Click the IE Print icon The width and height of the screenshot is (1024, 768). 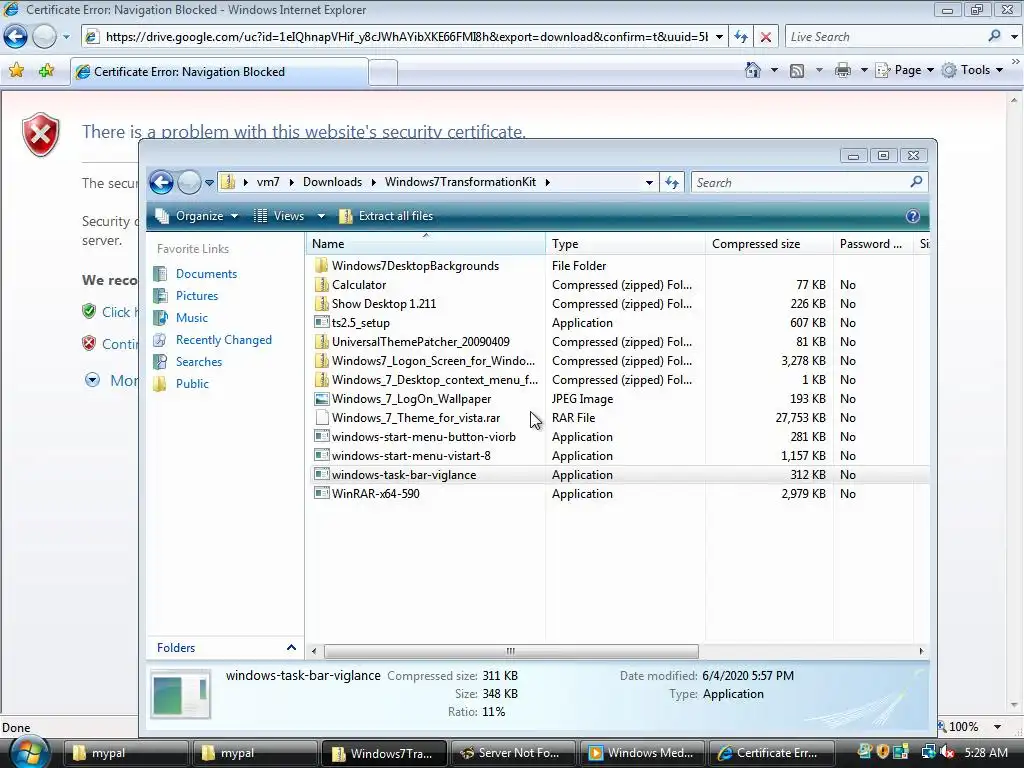click(842, 70)
